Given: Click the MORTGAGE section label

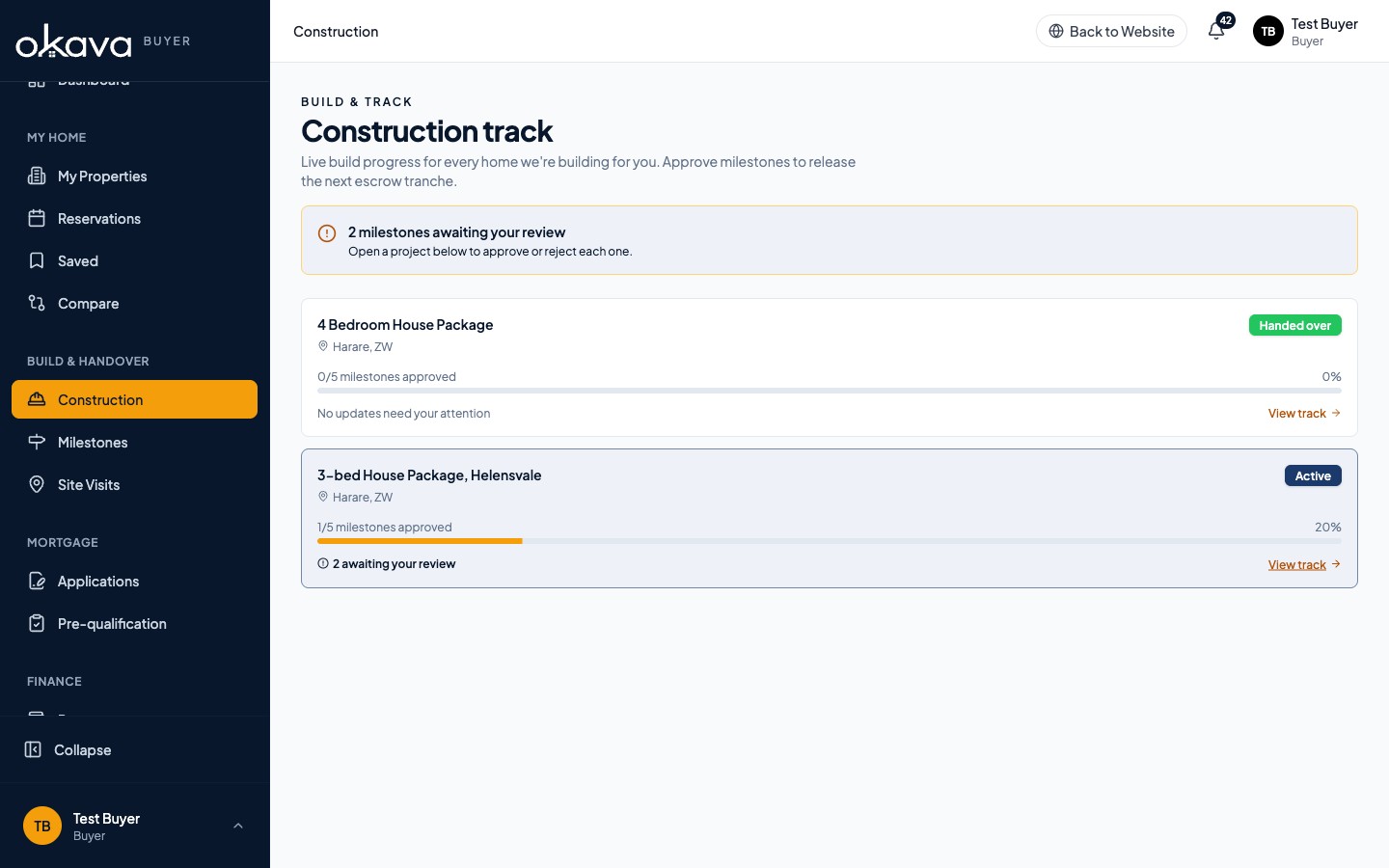Looking at the screenshot, I should (x=63, y=542).
